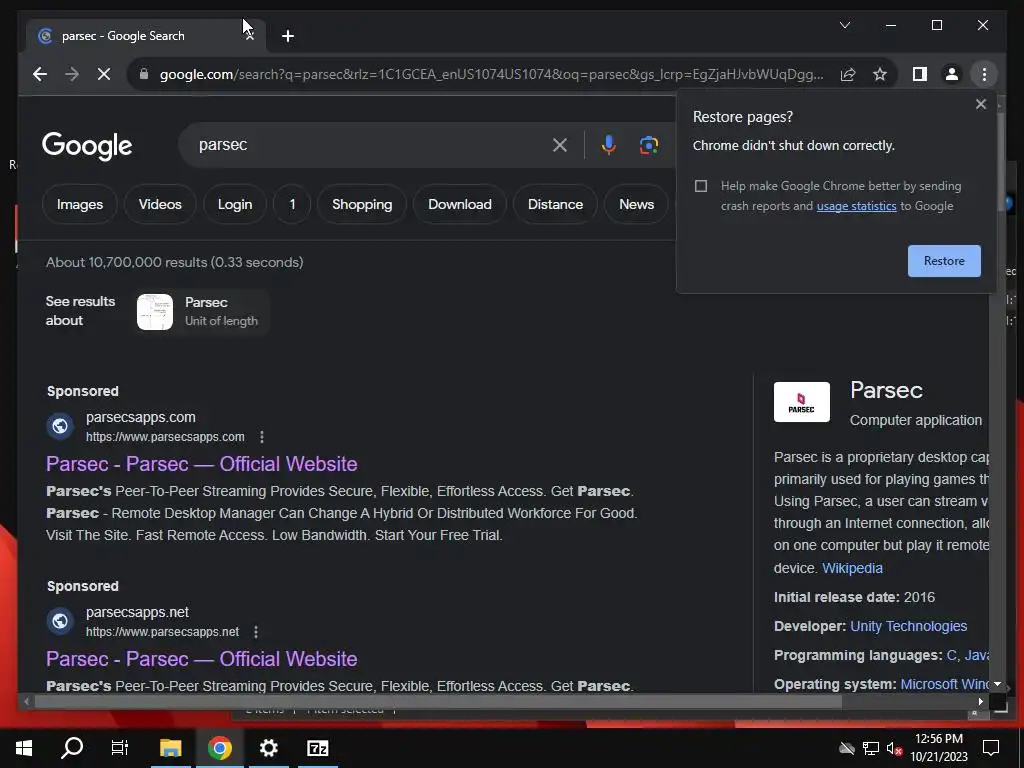Image resolution: width=1024 pixels, height=768 pixels.
Task: Click the parsecsapps.net globe favicon
Action: [59, 621]
